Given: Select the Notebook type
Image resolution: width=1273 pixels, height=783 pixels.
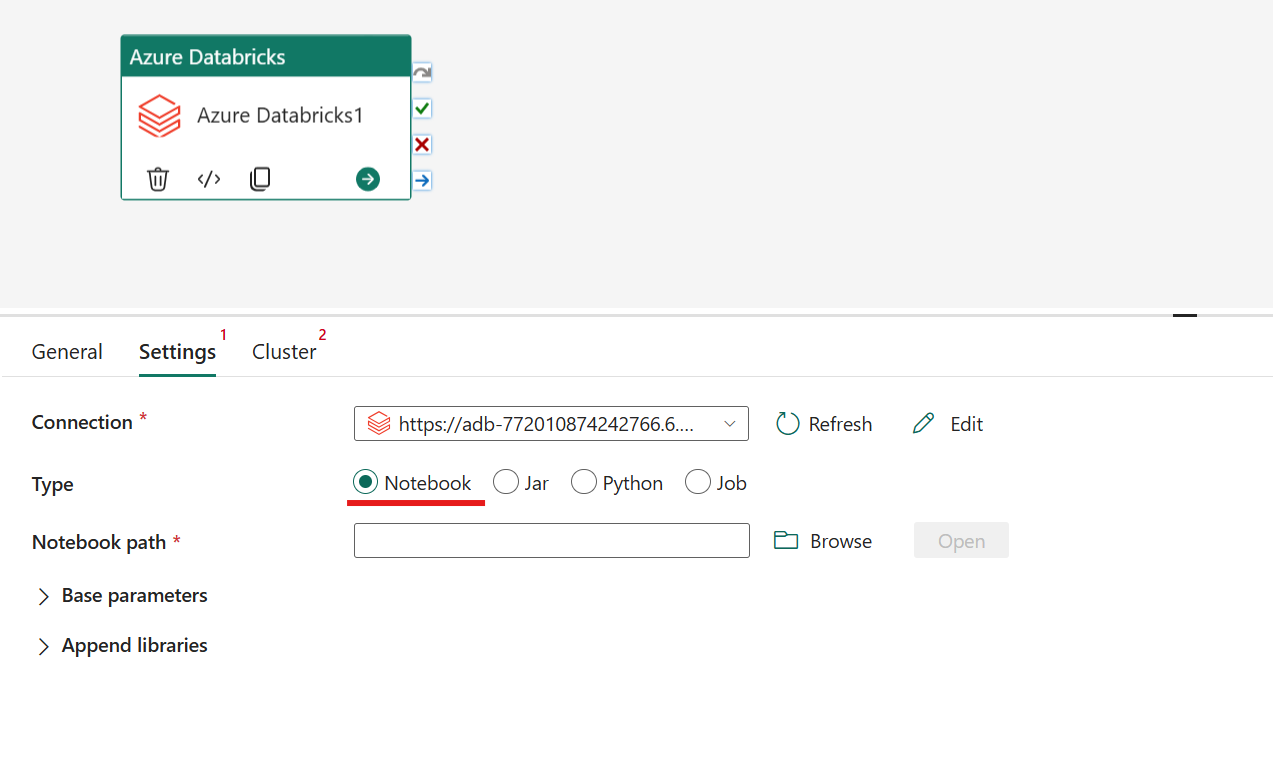Looking at the screenshot, I should pos(364,482).
